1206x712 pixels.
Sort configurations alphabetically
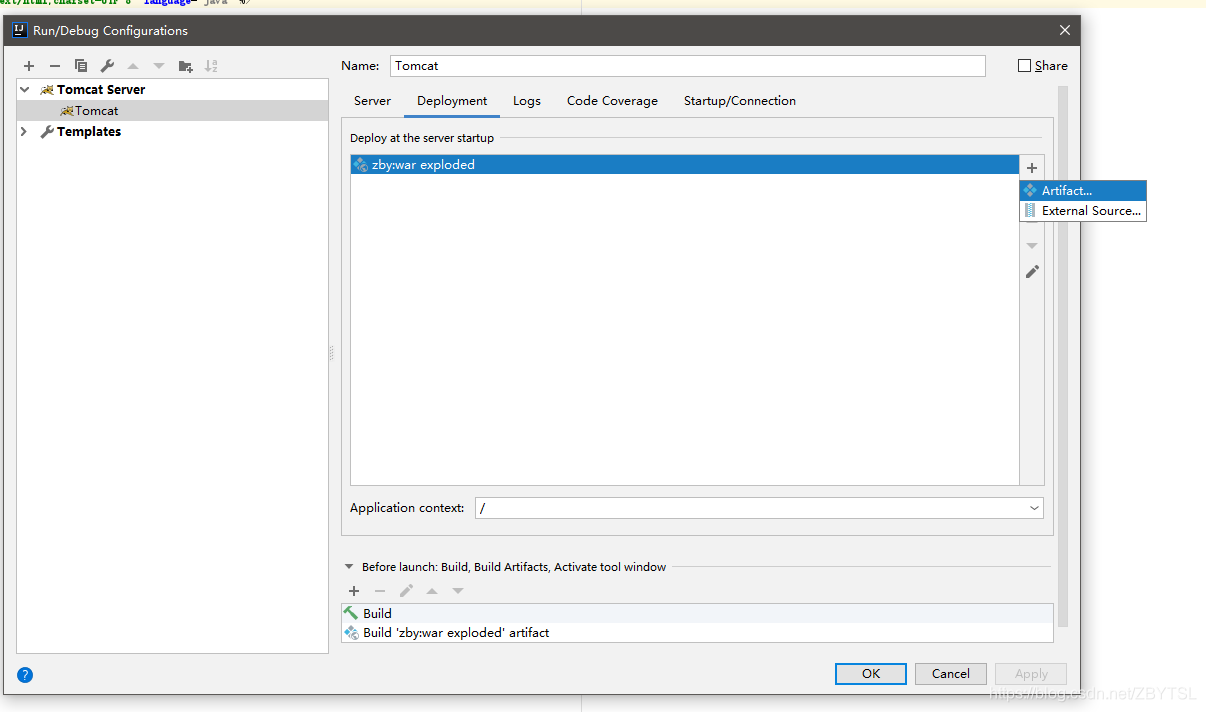tap(211, 66)
